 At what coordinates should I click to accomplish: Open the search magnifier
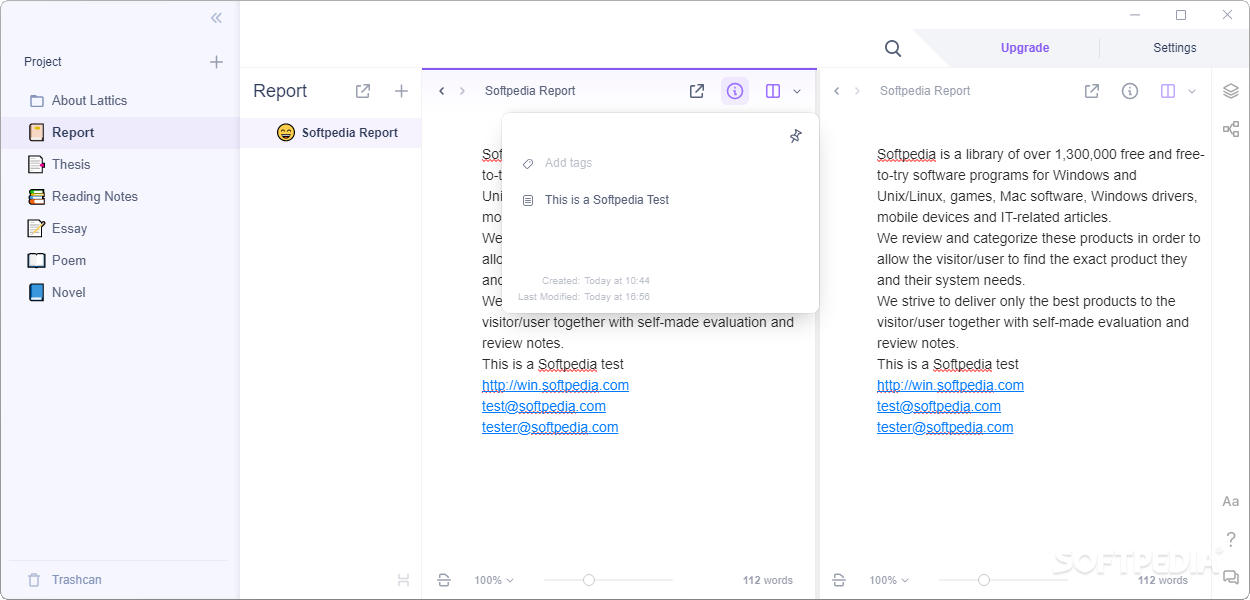(893, 48)
